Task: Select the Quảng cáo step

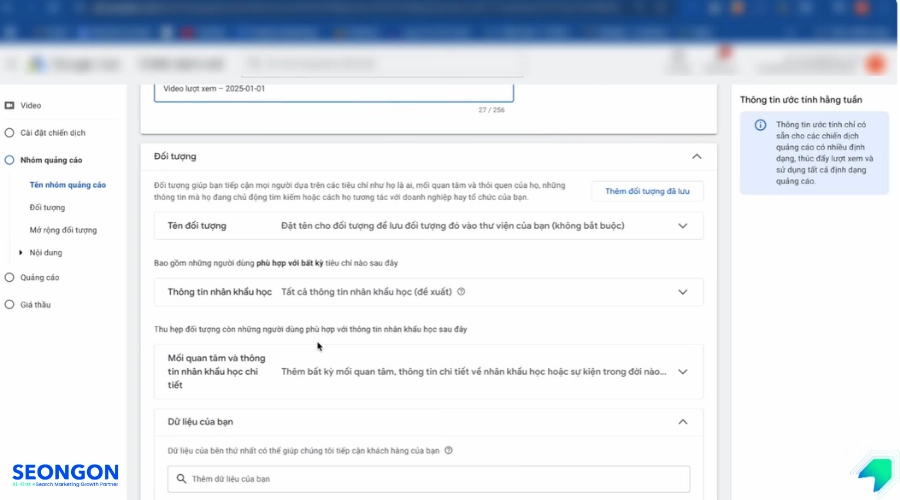Action: click(32, 277)
